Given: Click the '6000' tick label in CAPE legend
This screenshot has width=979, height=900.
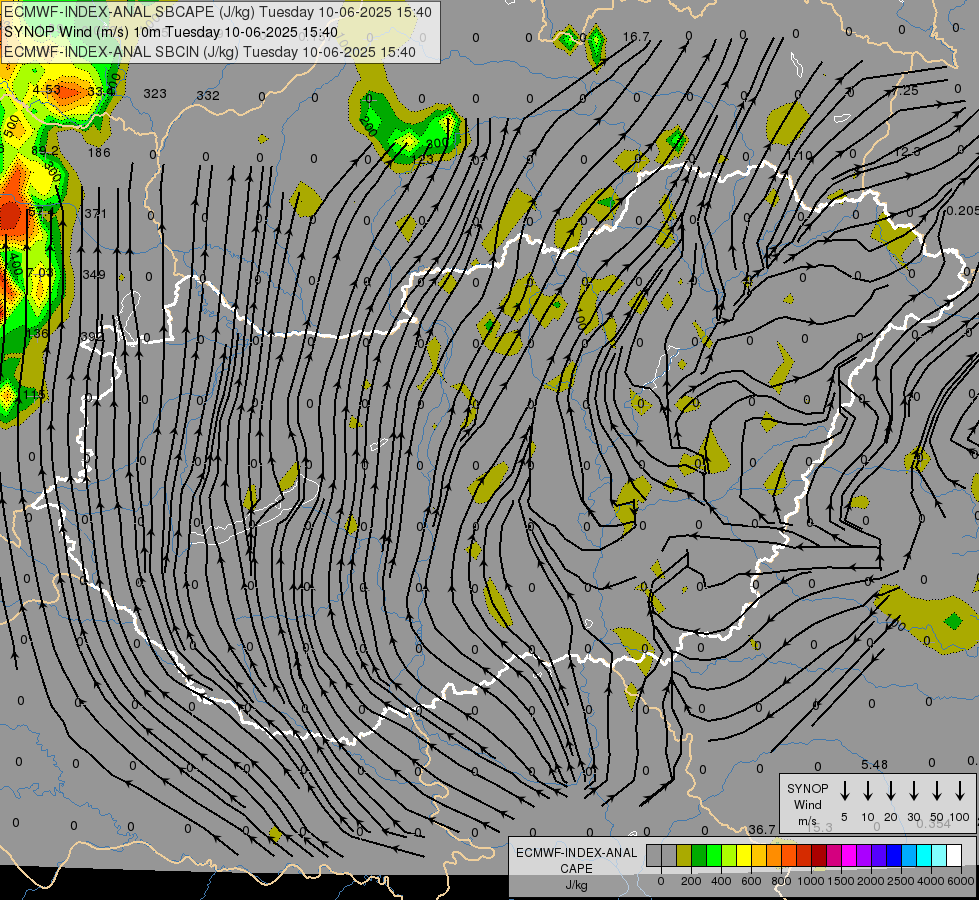Looking at the screenshot, I should tap(961, 881).
